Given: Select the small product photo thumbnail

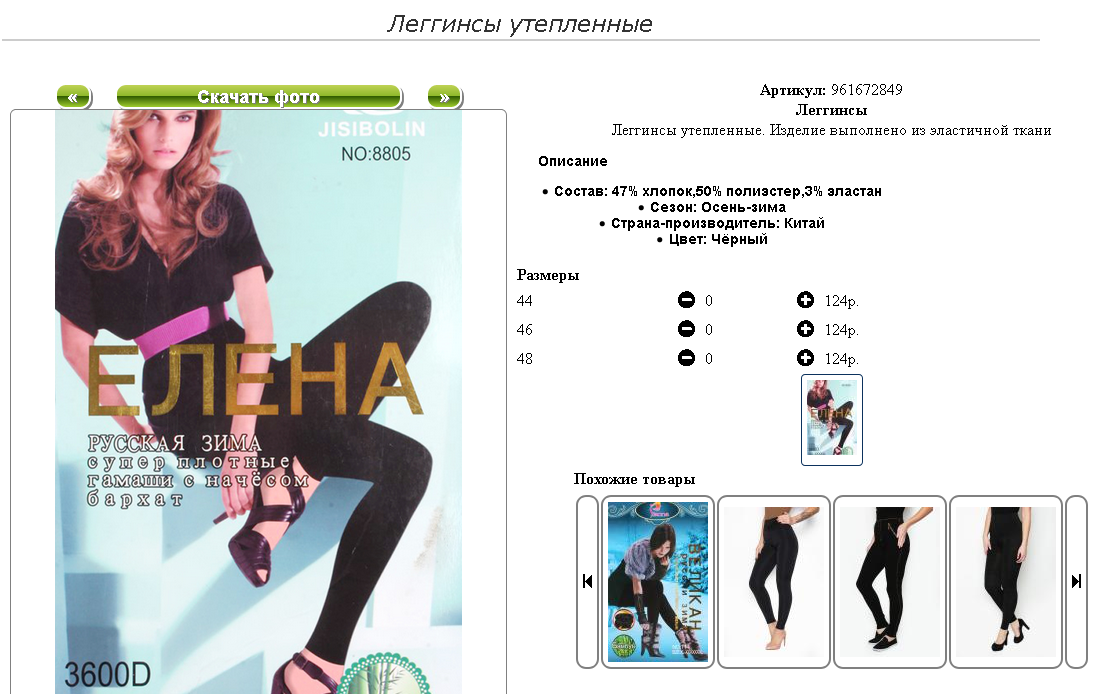Looking at the screenshot, I should point(831,419).
